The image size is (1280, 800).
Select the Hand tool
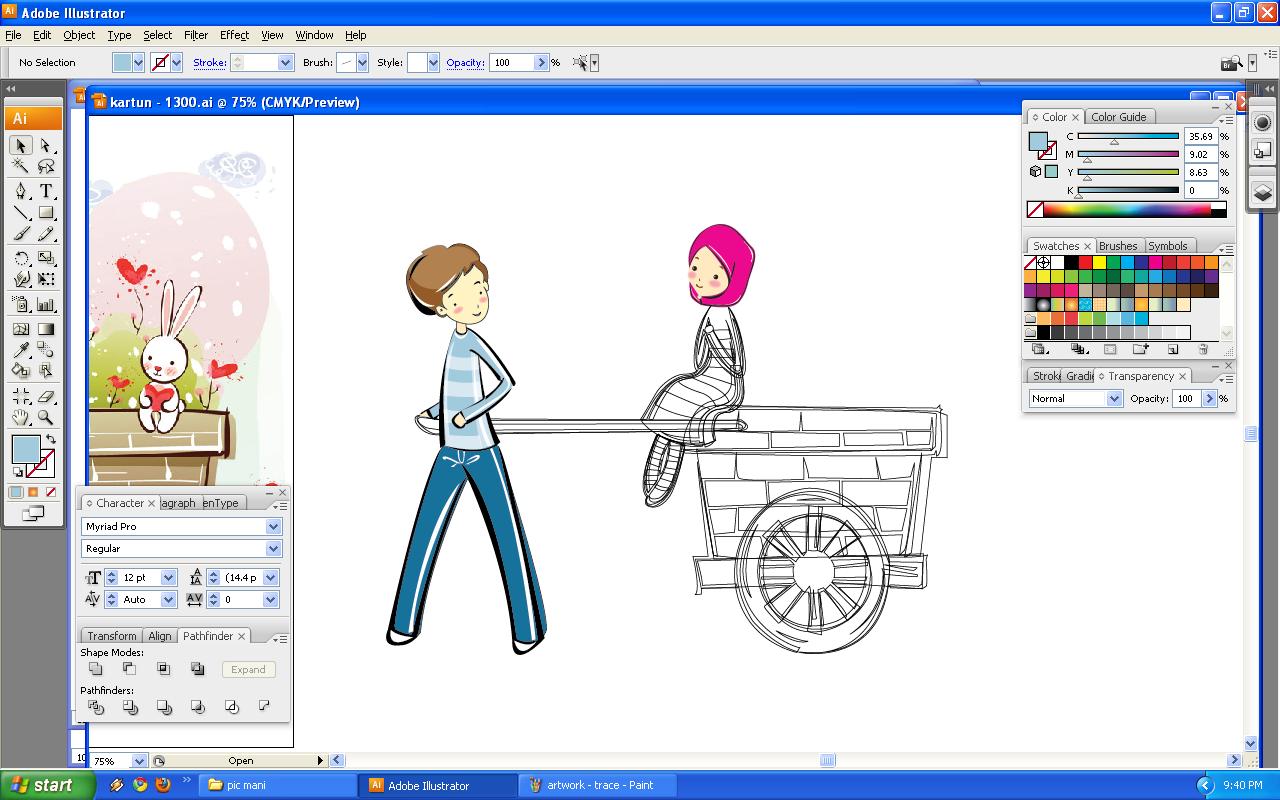[x=22, y=418]
